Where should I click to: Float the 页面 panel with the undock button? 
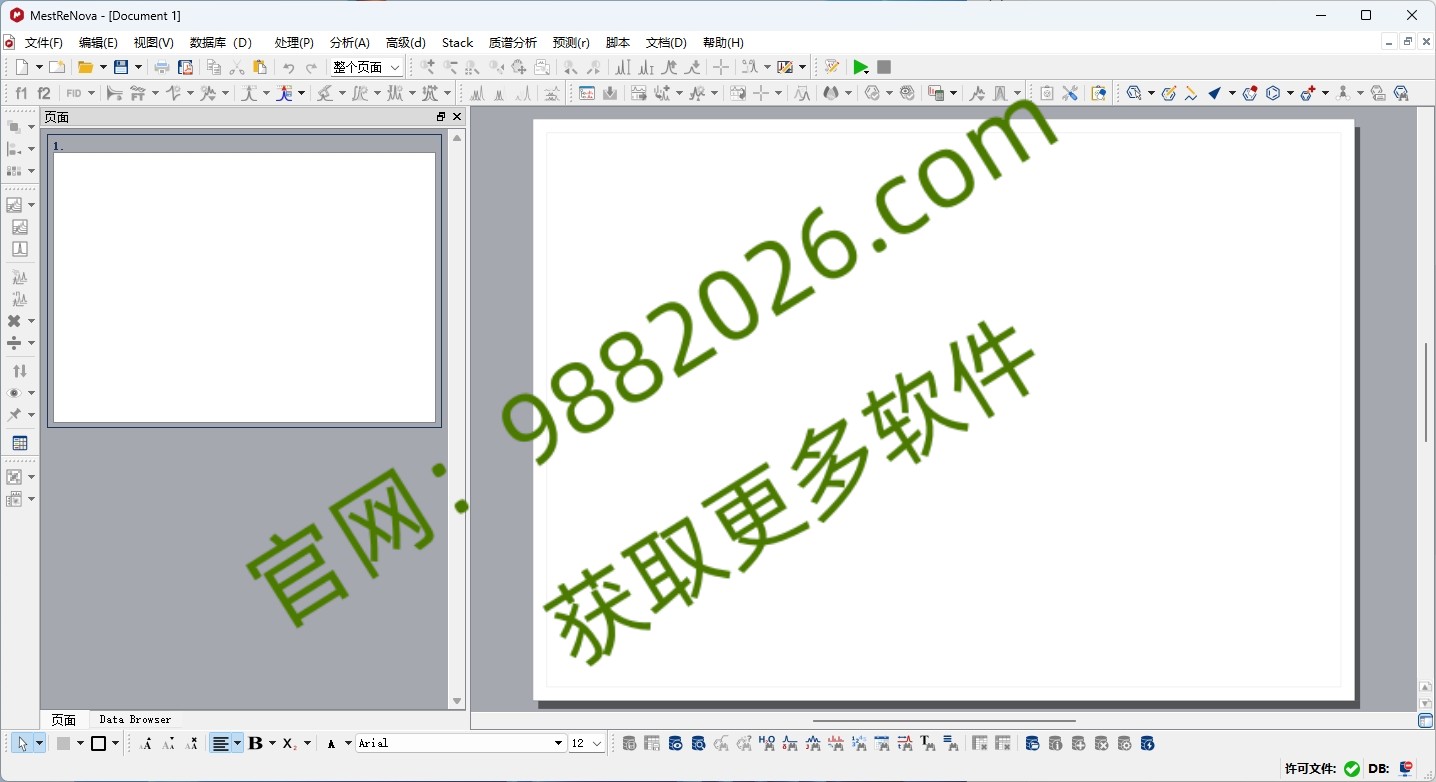point(441,117)
